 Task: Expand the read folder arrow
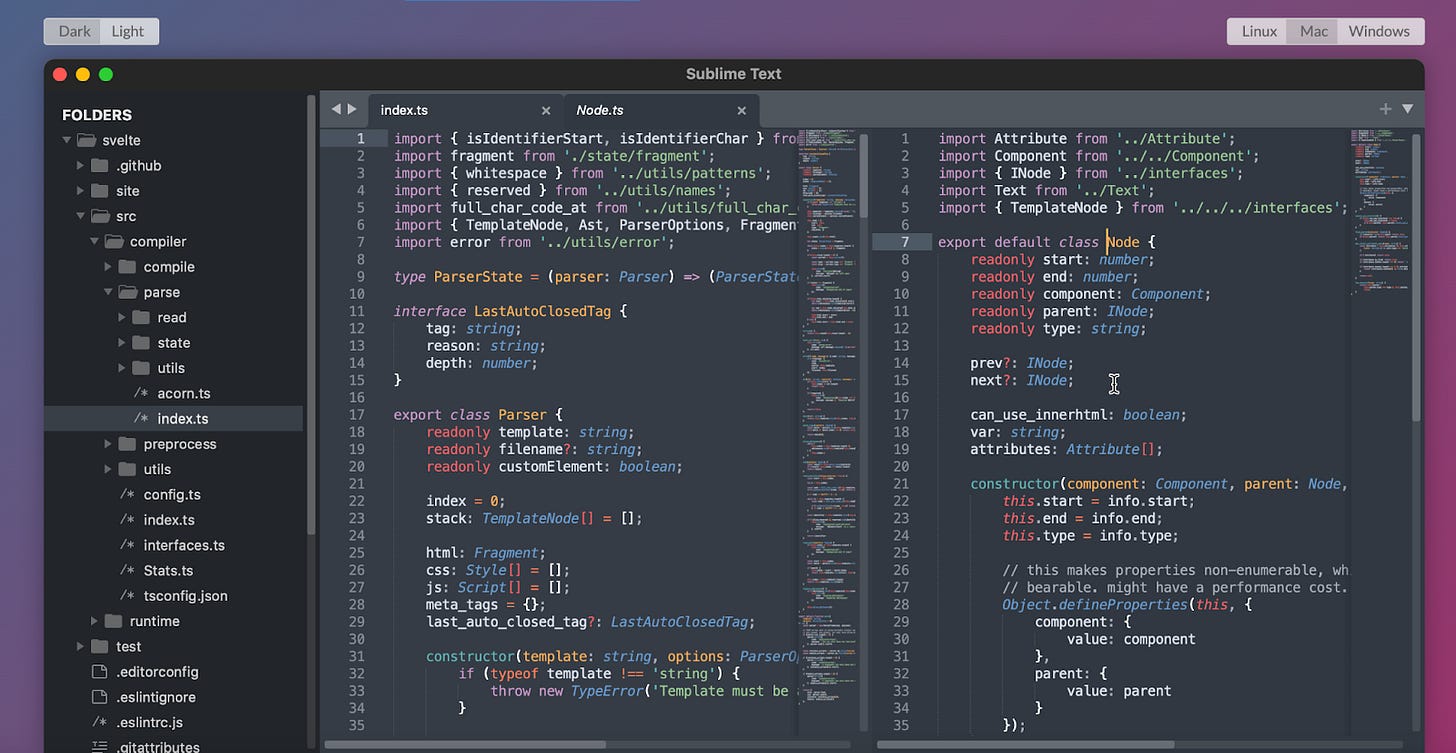(122, 317)
